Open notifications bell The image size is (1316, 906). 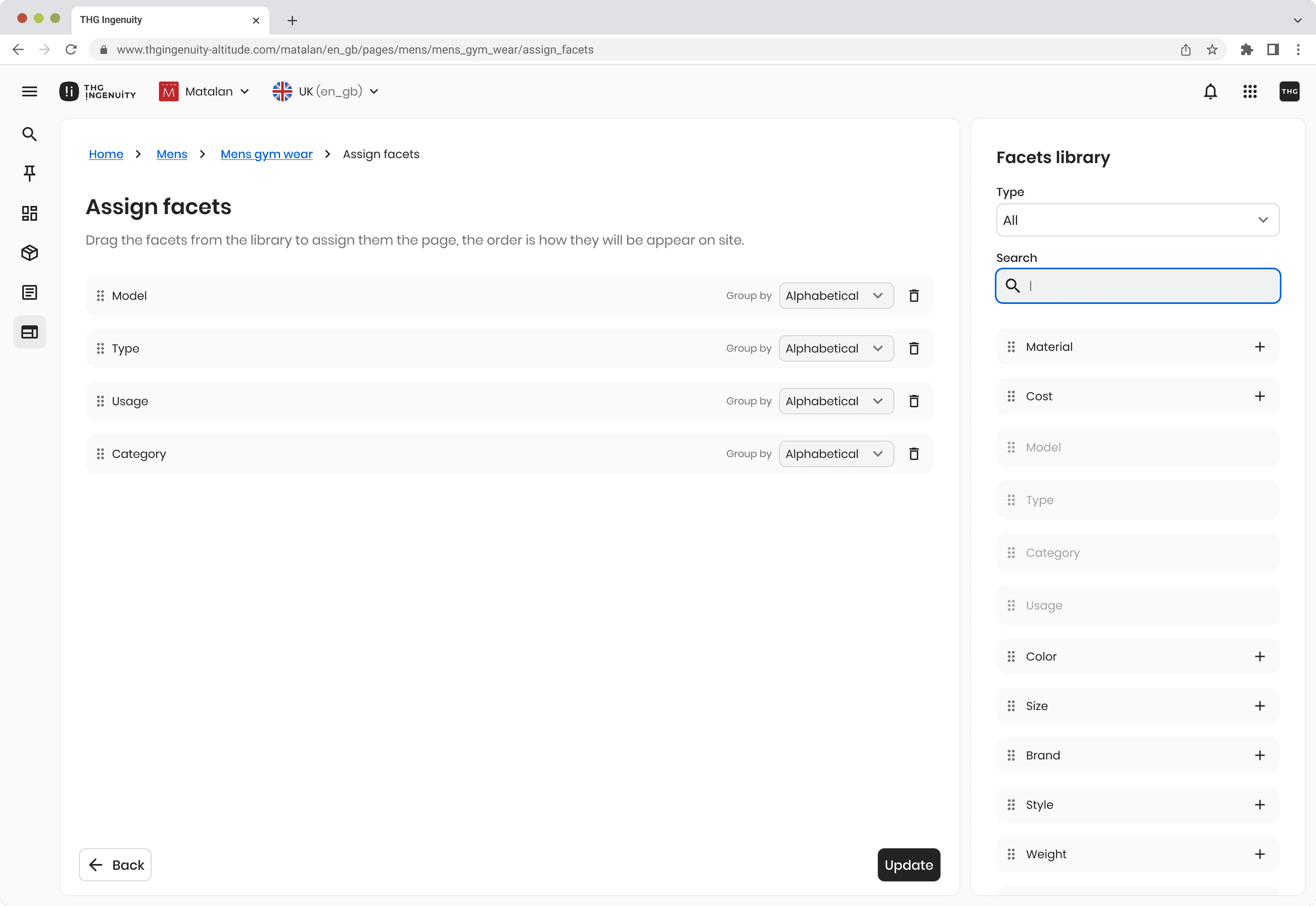1211,91
